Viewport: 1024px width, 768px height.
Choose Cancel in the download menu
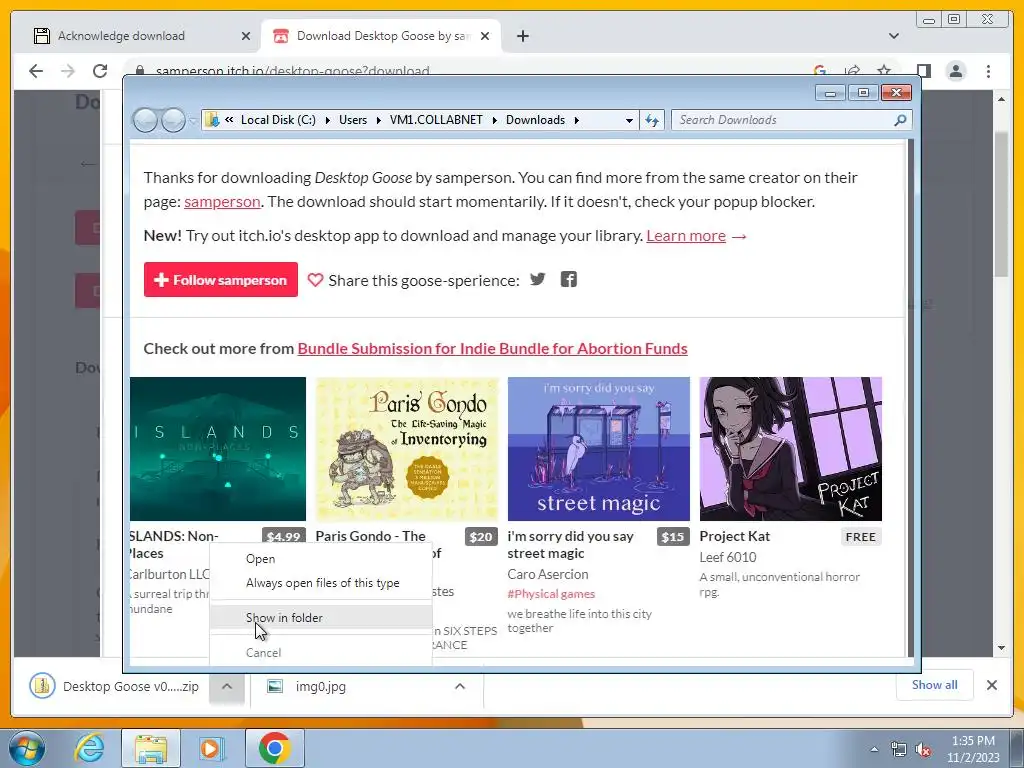321,652
